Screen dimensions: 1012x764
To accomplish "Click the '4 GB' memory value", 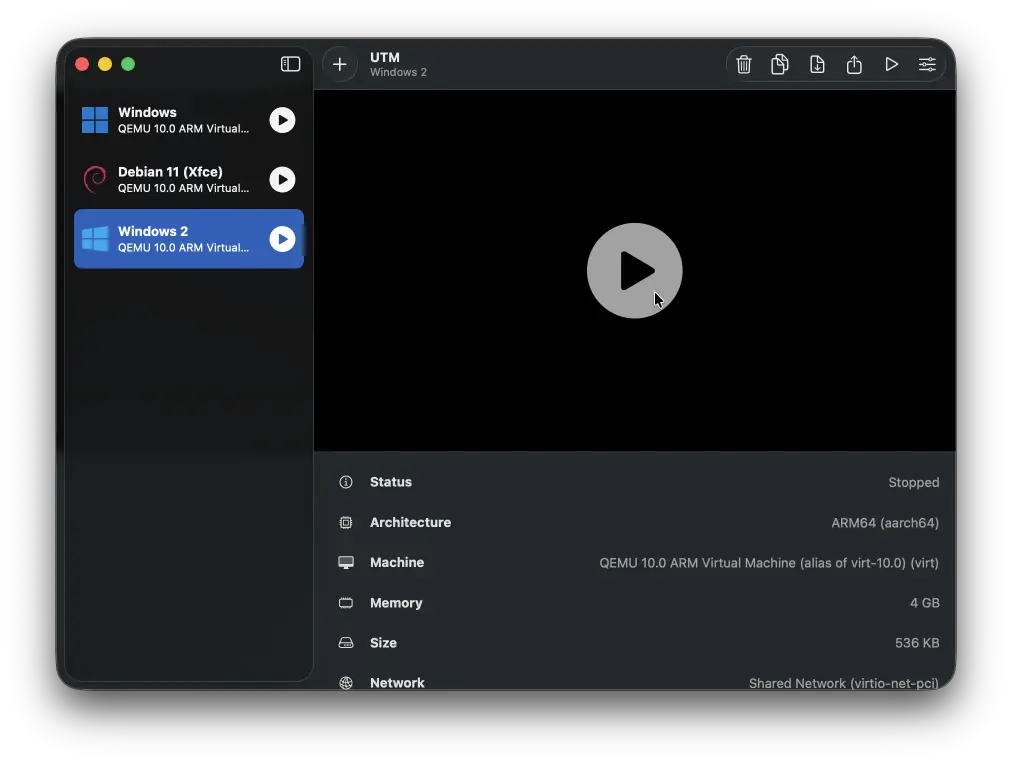I will (x=924, y=603).
